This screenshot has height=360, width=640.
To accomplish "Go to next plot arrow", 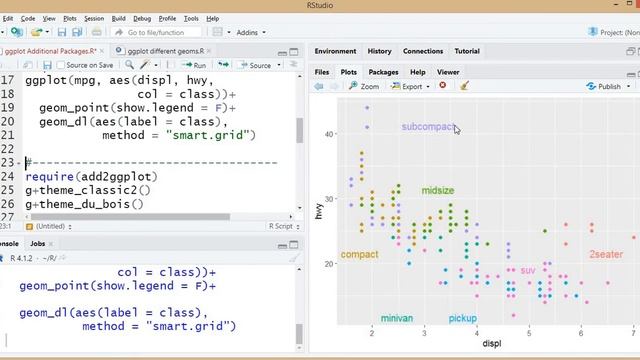I will pyautogui.click(x=334, y=86).
